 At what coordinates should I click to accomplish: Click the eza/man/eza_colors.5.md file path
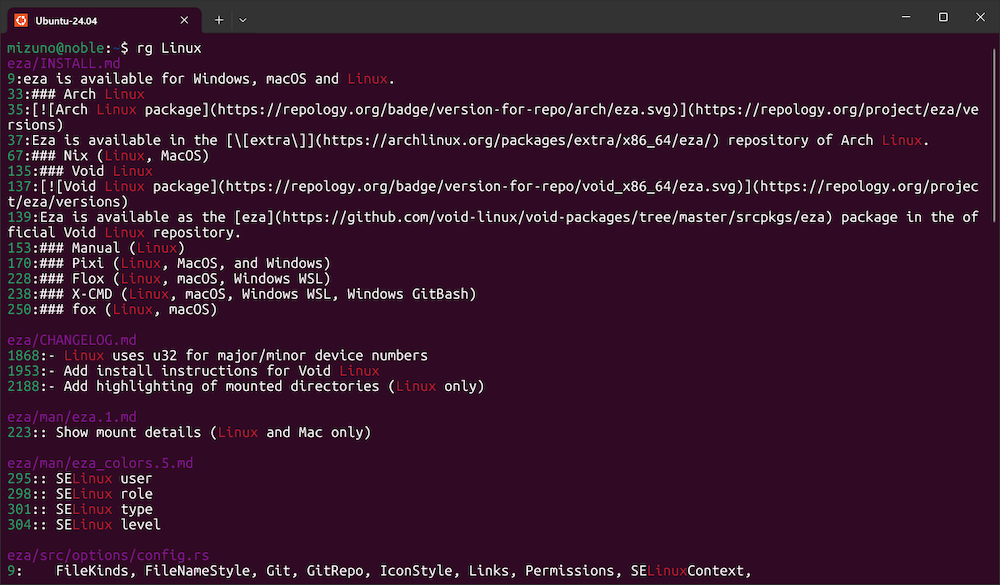coord(100,463)
